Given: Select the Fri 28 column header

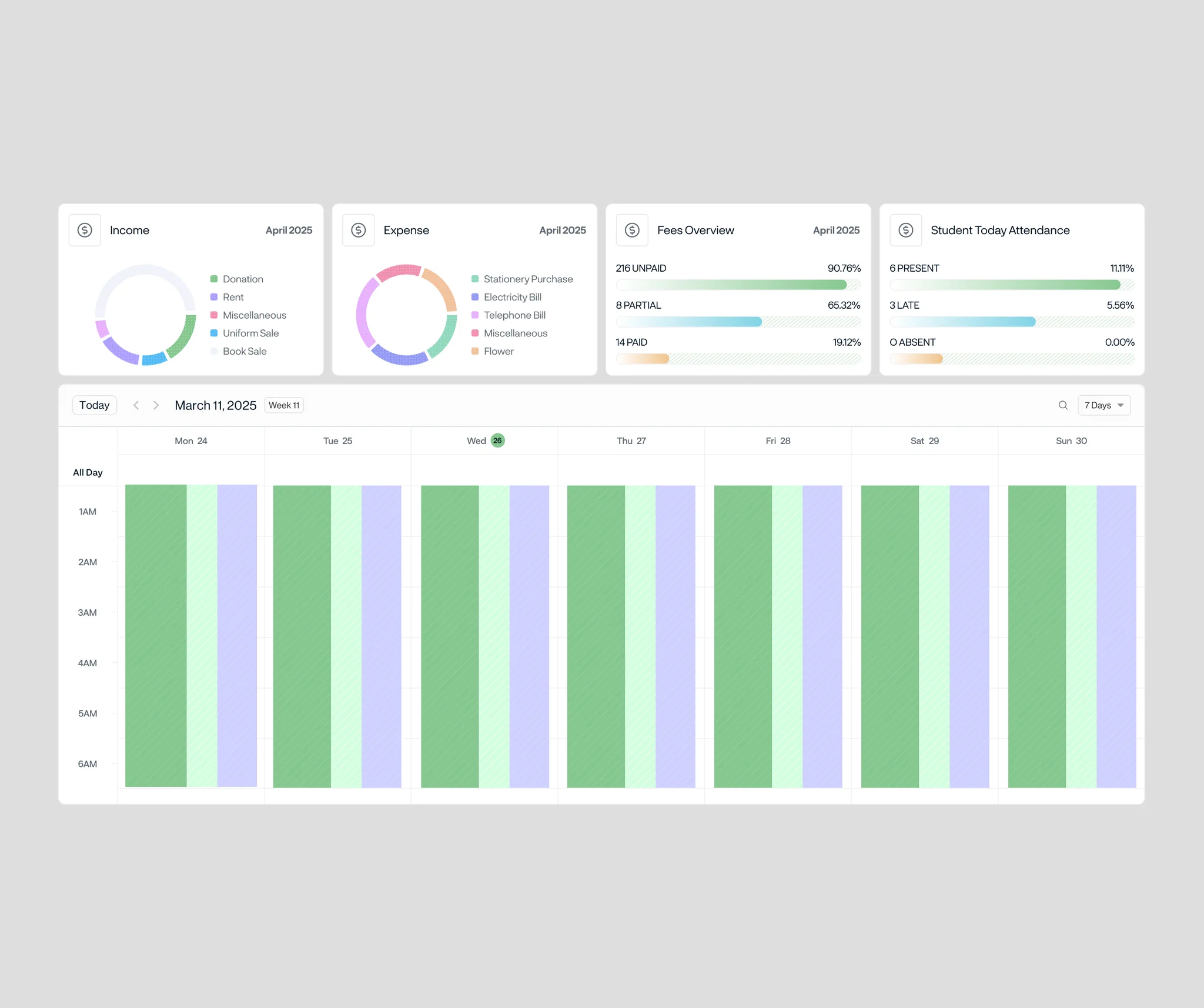Looking at the screenshot, I should (778, 440).
